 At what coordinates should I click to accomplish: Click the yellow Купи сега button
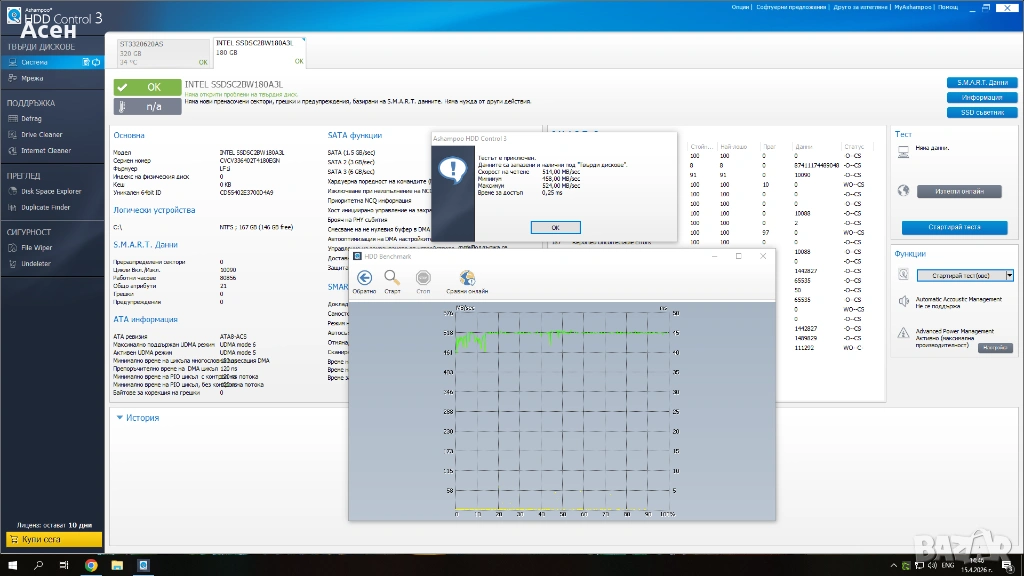52,539
